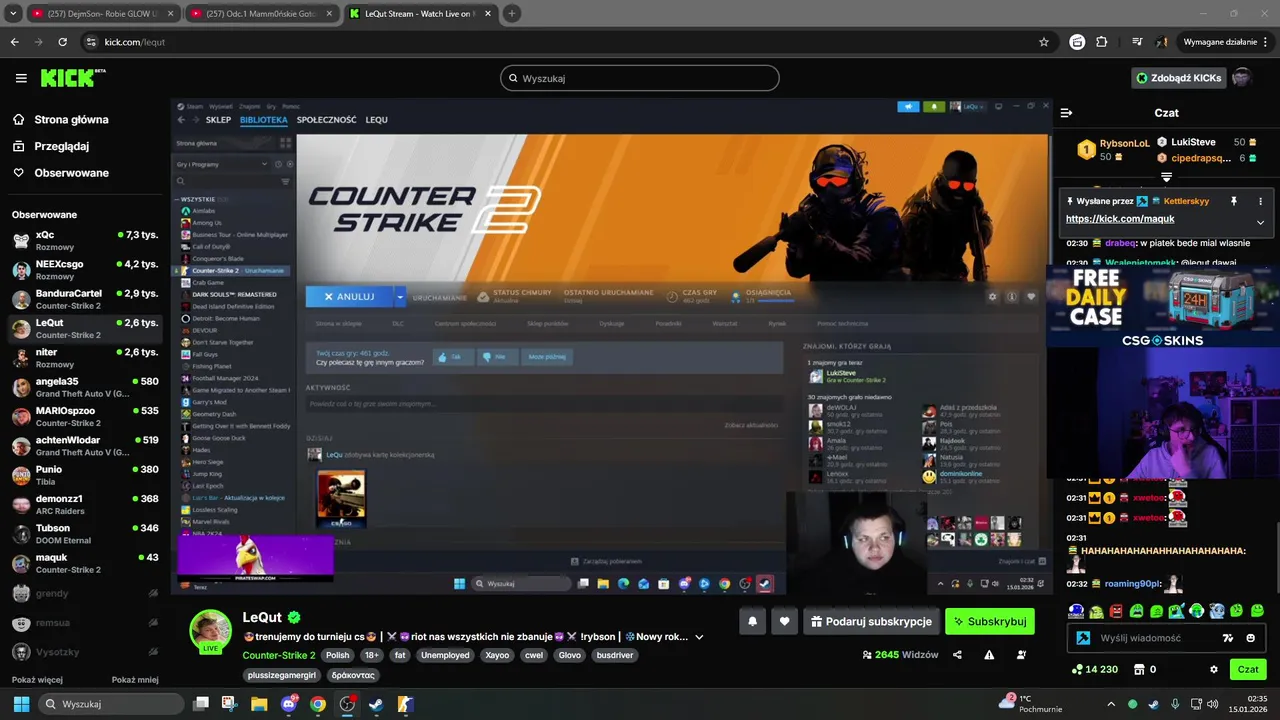
Task: Click the Windows taskbar Wyszukaj search box
Action: click(112, 704)
